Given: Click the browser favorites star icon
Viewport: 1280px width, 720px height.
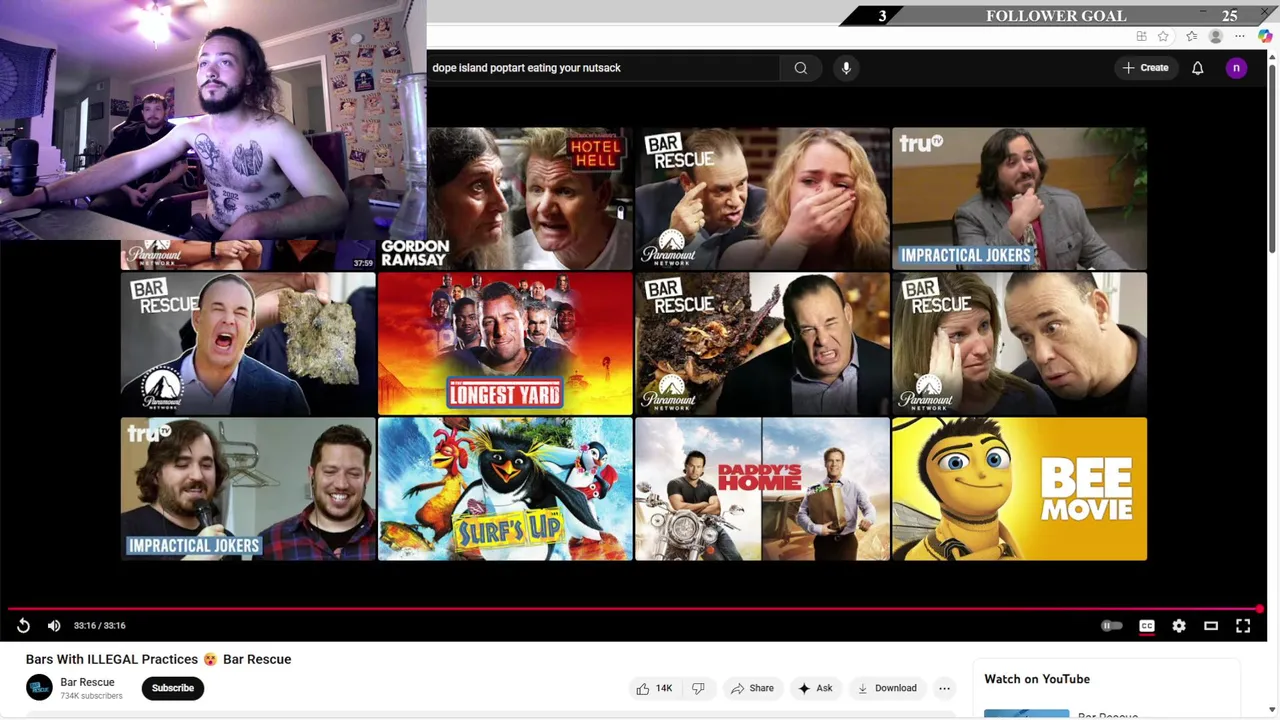Looking at the screenshot, I should point(1163,36).
